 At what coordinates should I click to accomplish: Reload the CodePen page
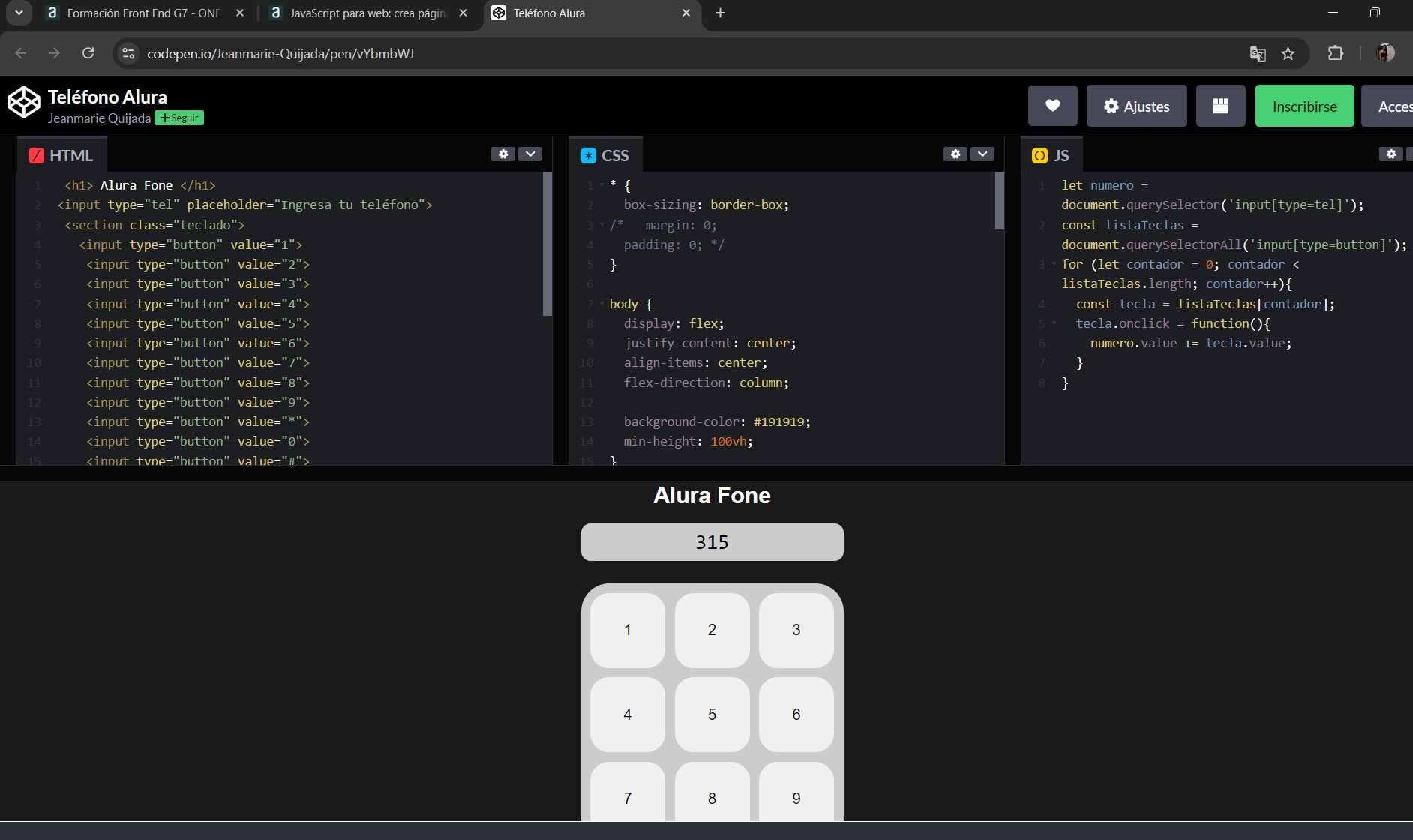tap(88, 53)
